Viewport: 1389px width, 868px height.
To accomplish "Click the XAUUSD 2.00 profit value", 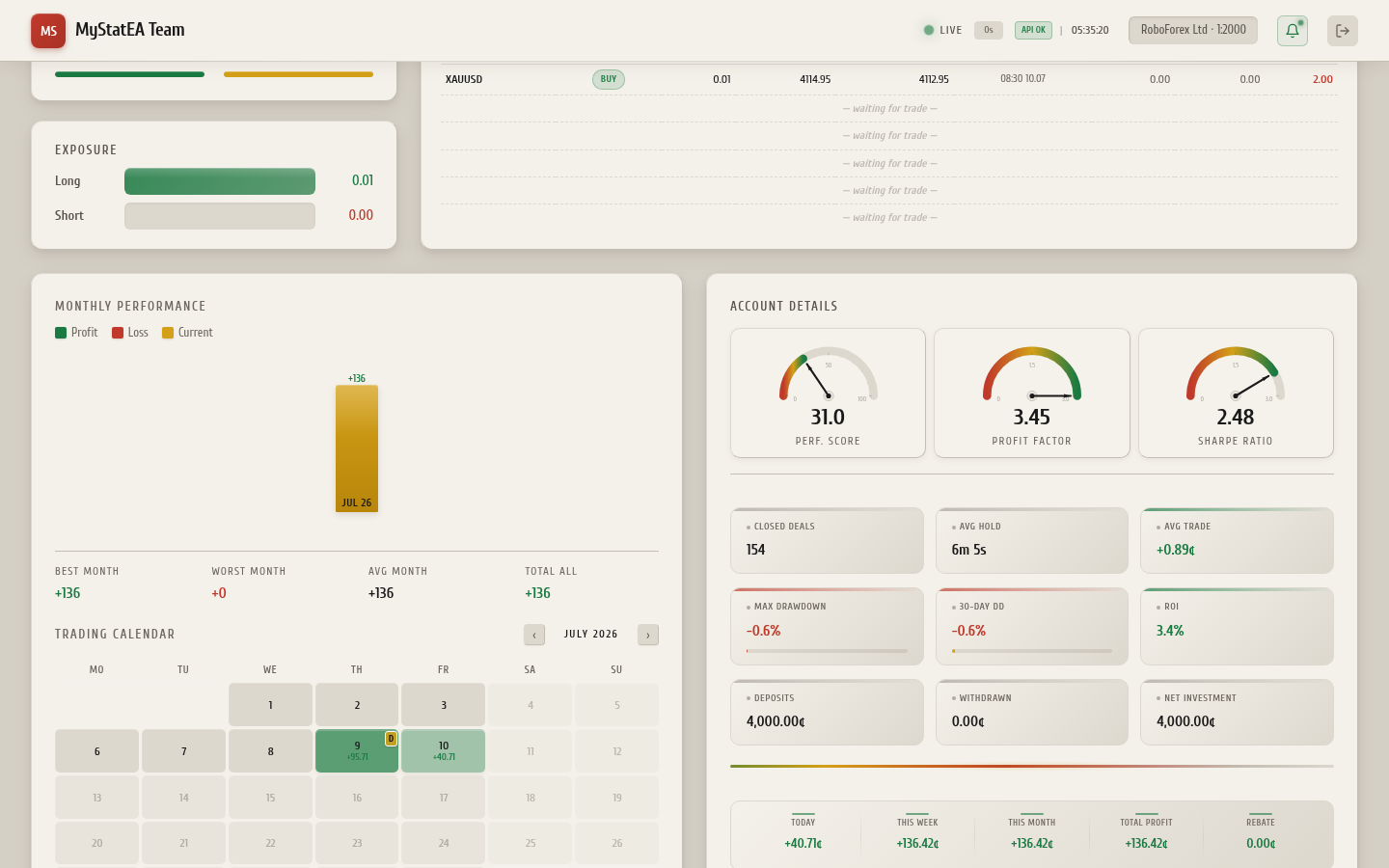I will [x=1322, y=79].
